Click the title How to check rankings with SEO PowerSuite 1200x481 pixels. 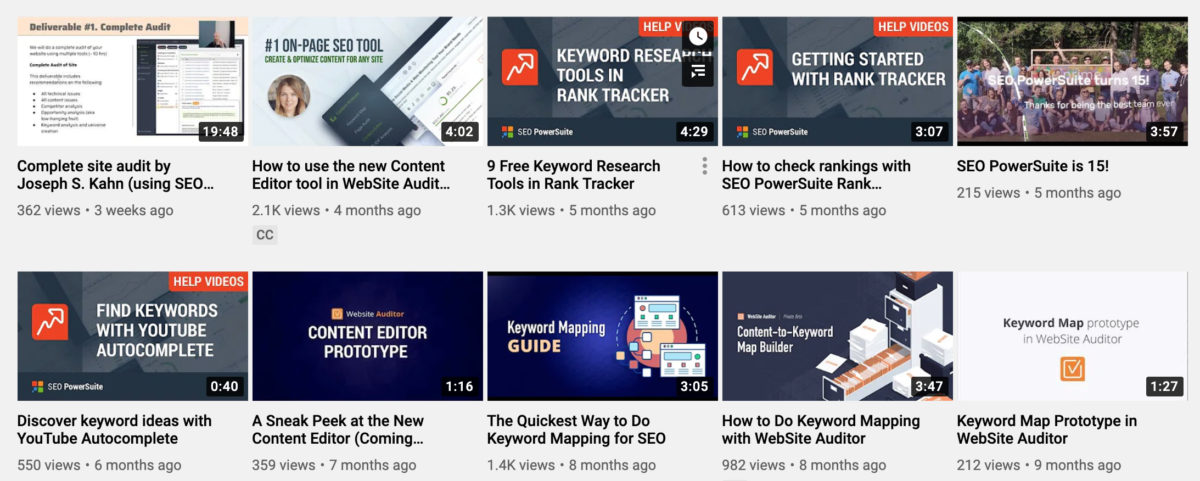pos(817,175)
